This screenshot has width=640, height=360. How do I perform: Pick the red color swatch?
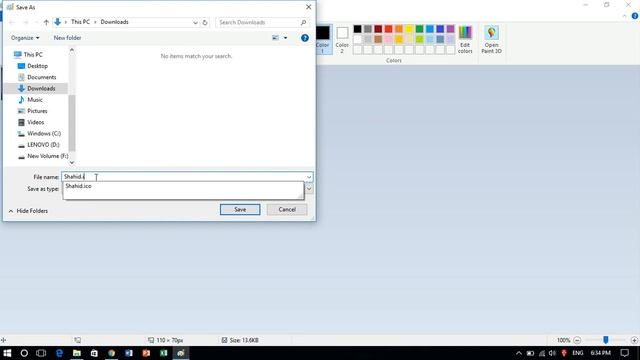[389, 29]
